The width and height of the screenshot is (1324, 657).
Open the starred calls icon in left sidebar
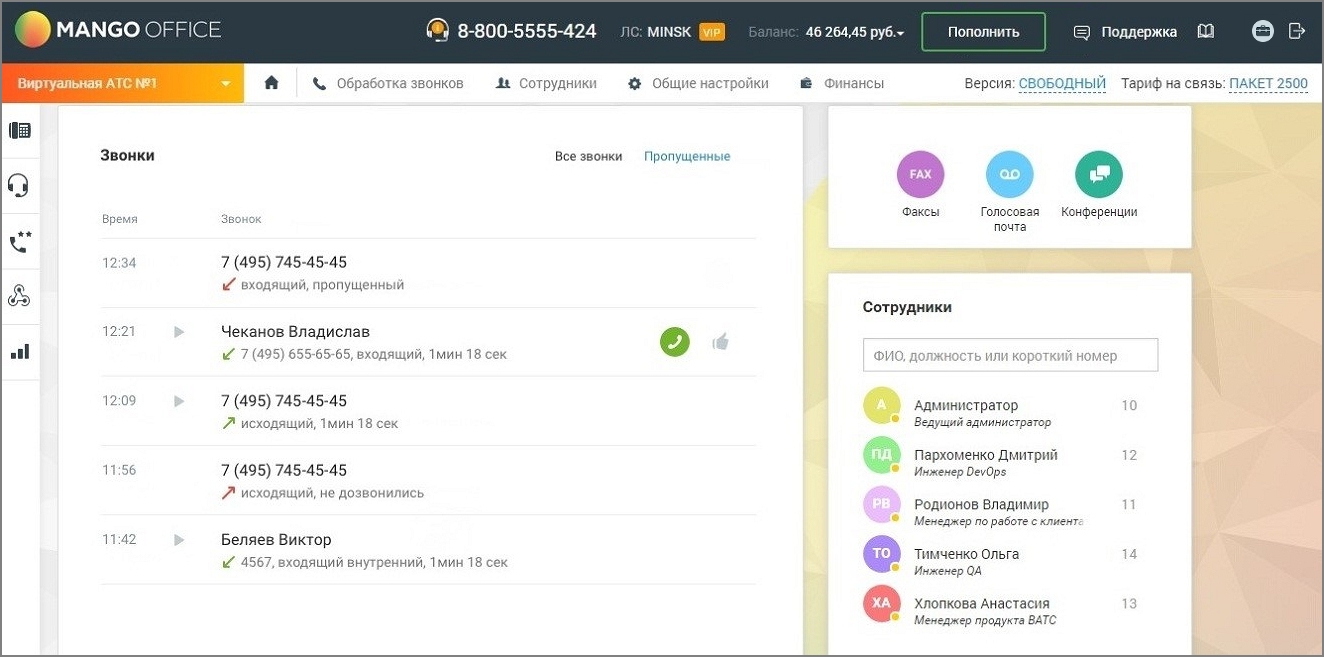pos(19,241)
